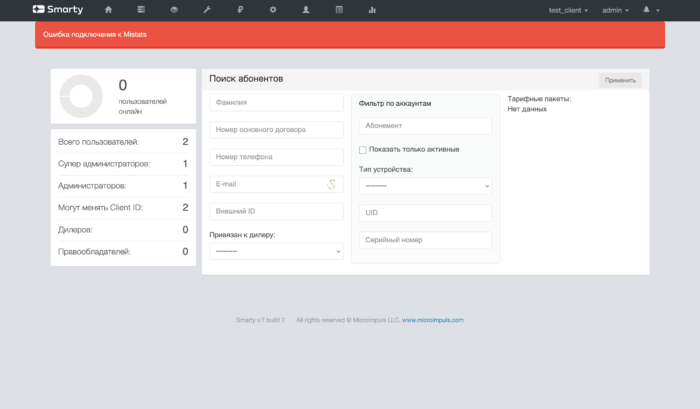
Task: Focus the 'Серийный номер' field
Action: (x=425, y=240)
